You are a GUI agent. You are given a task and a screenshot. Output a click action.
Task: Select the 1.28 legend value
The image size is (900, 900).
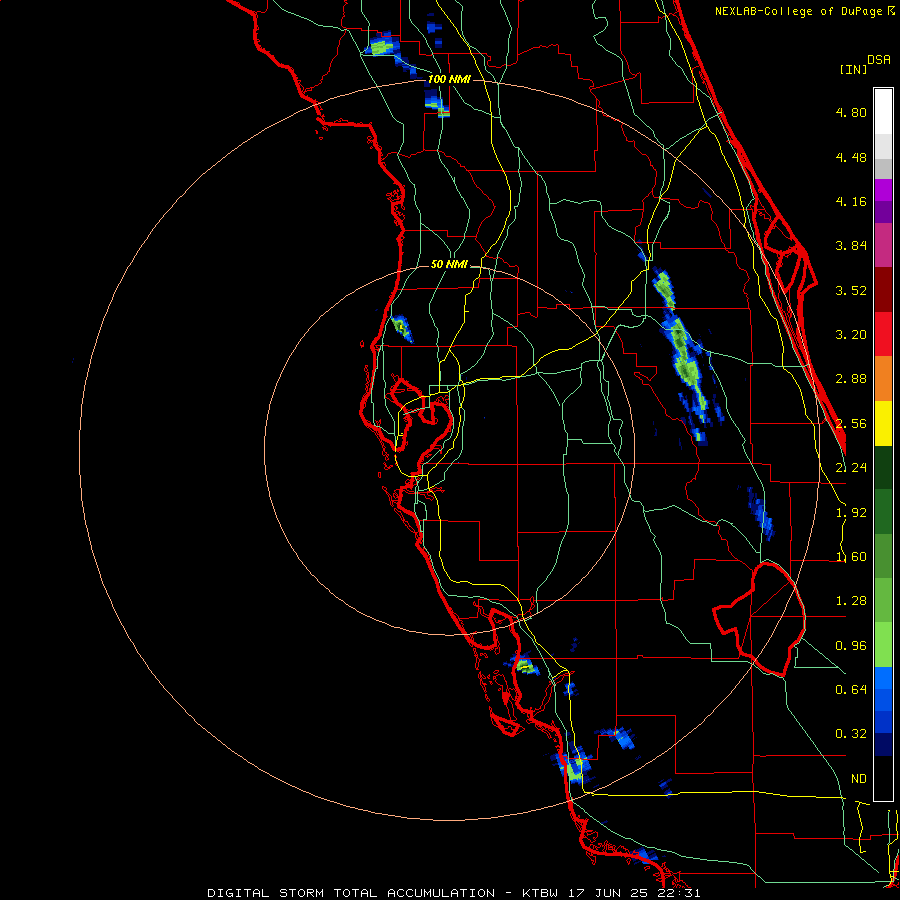pyautogui.click(x=851, y=601)
